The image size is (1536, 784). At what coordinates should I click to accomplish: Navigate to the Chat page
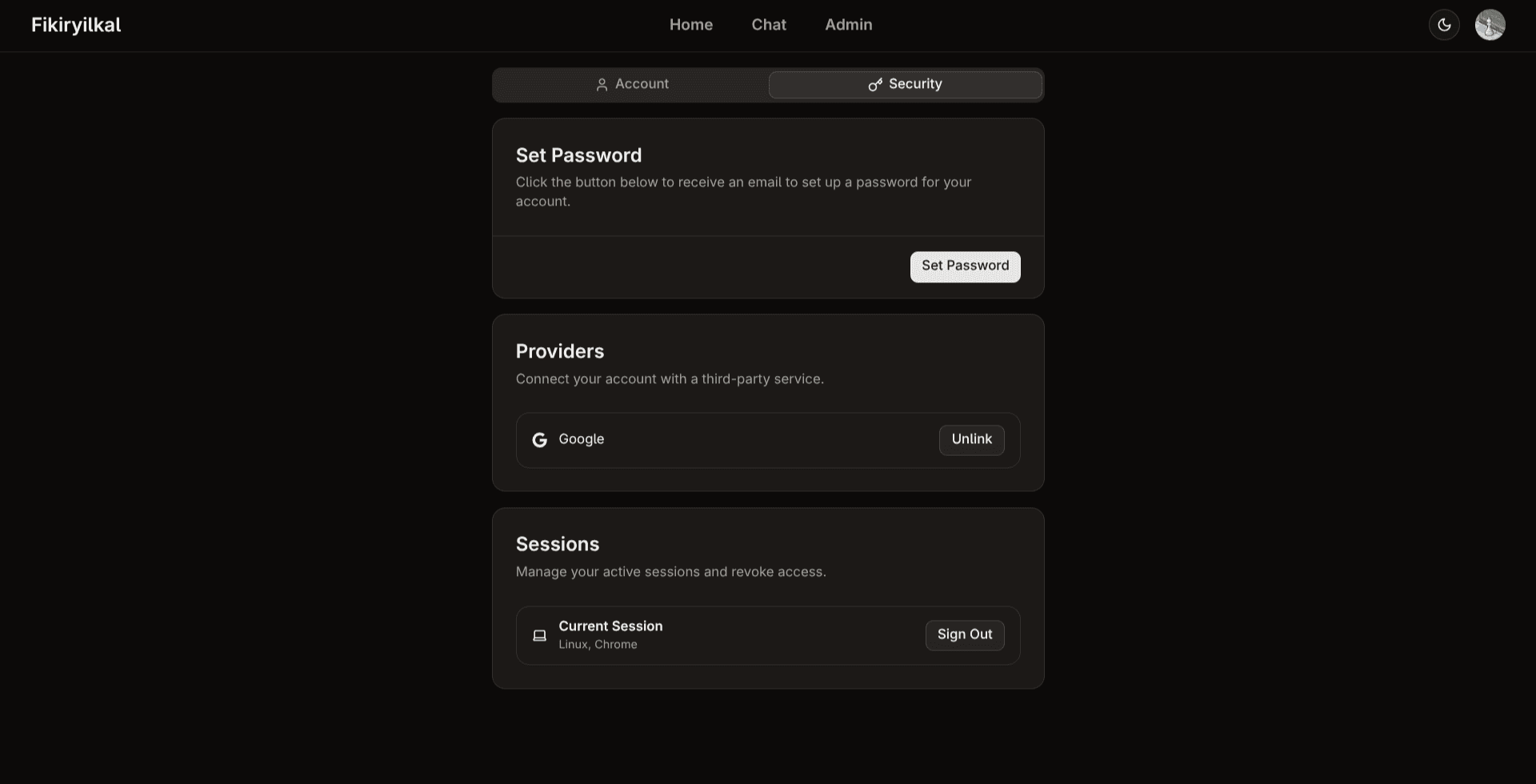768,25
